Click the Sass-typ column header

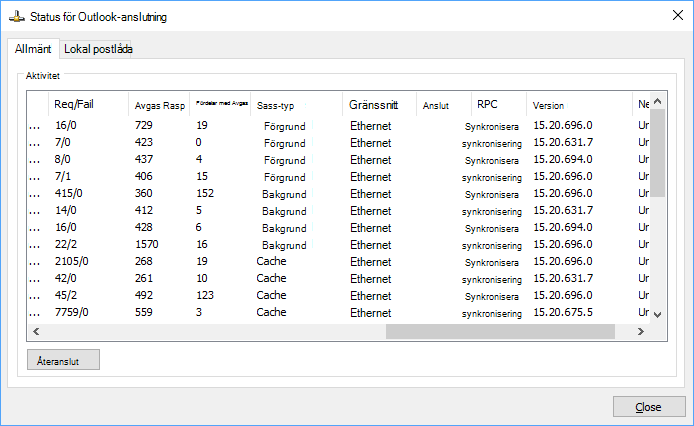(297, 105)
